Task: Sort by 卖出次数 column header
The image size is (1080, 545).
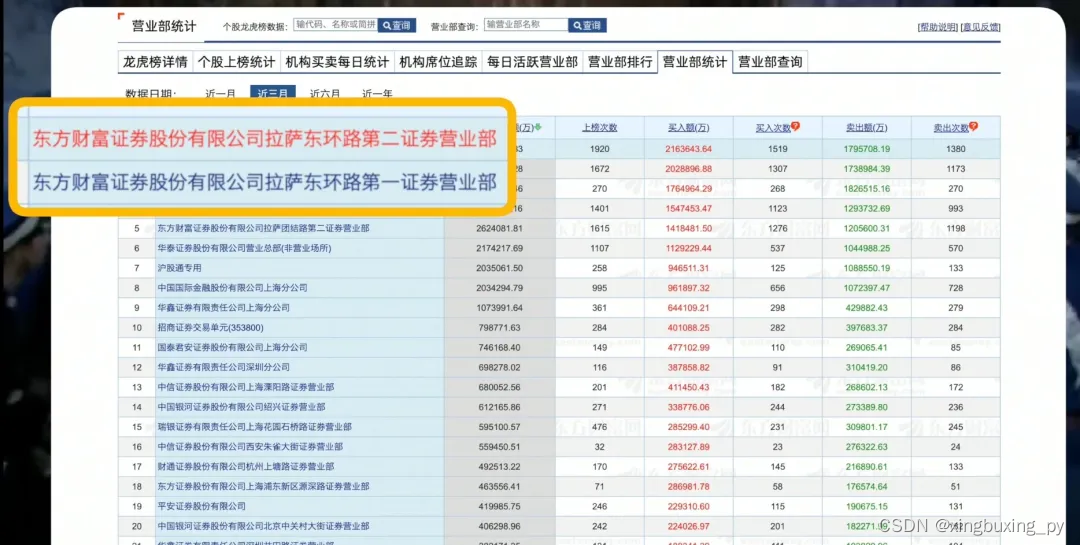Action: [951, 127]
